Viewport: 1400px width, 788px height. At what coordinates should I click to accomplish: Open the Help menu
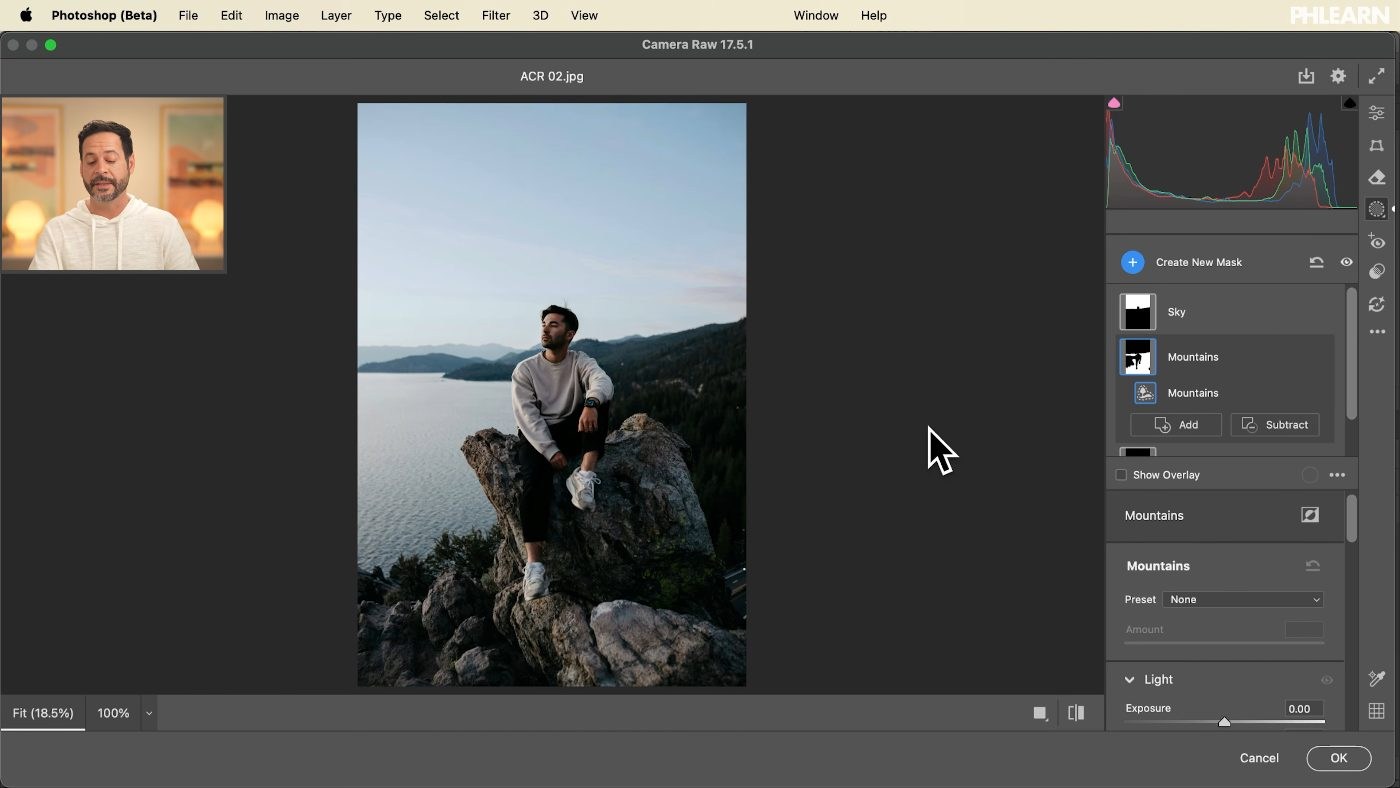(x=874, y=15)
